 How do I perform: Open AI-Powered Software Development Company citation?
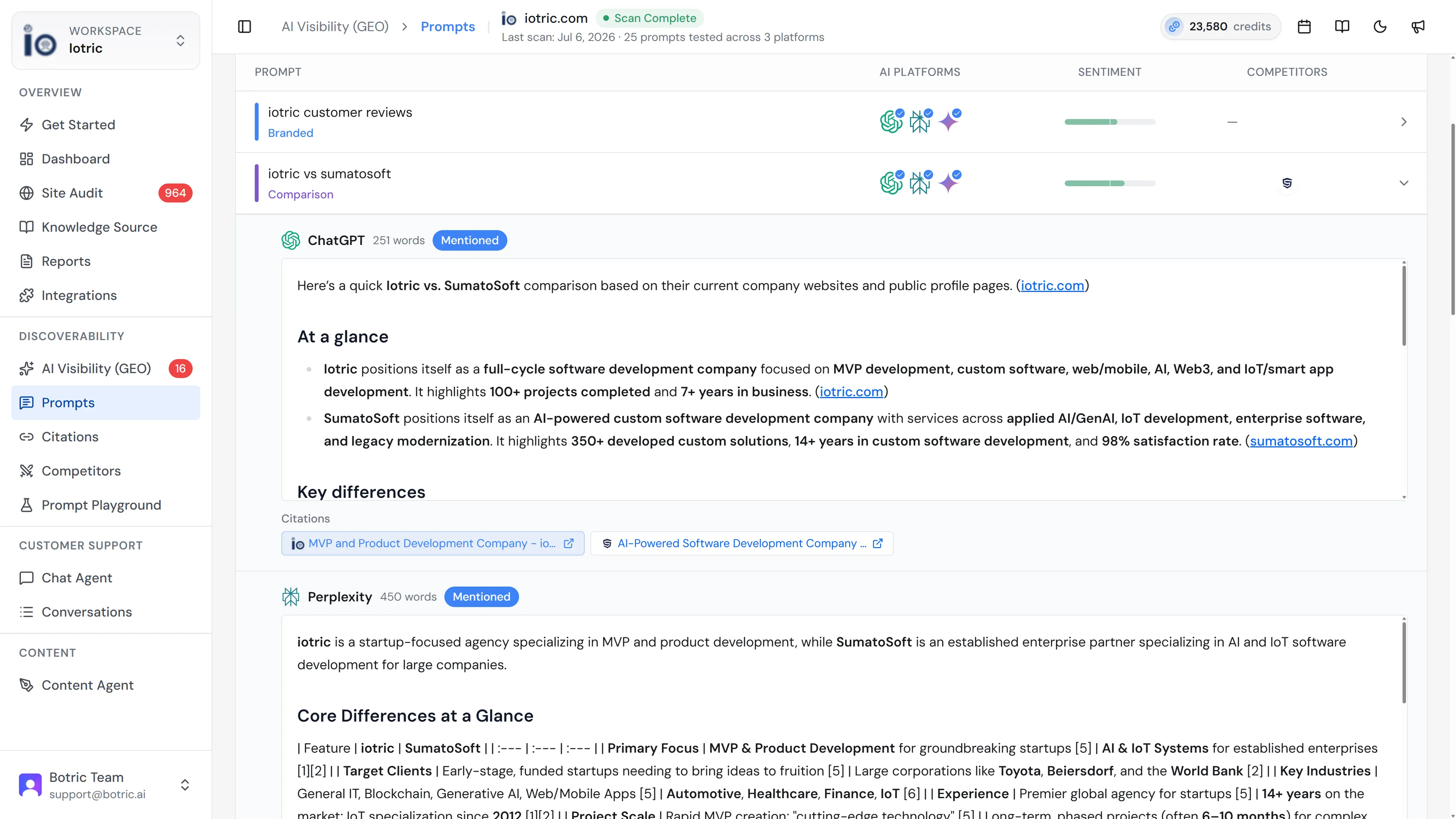742,543
